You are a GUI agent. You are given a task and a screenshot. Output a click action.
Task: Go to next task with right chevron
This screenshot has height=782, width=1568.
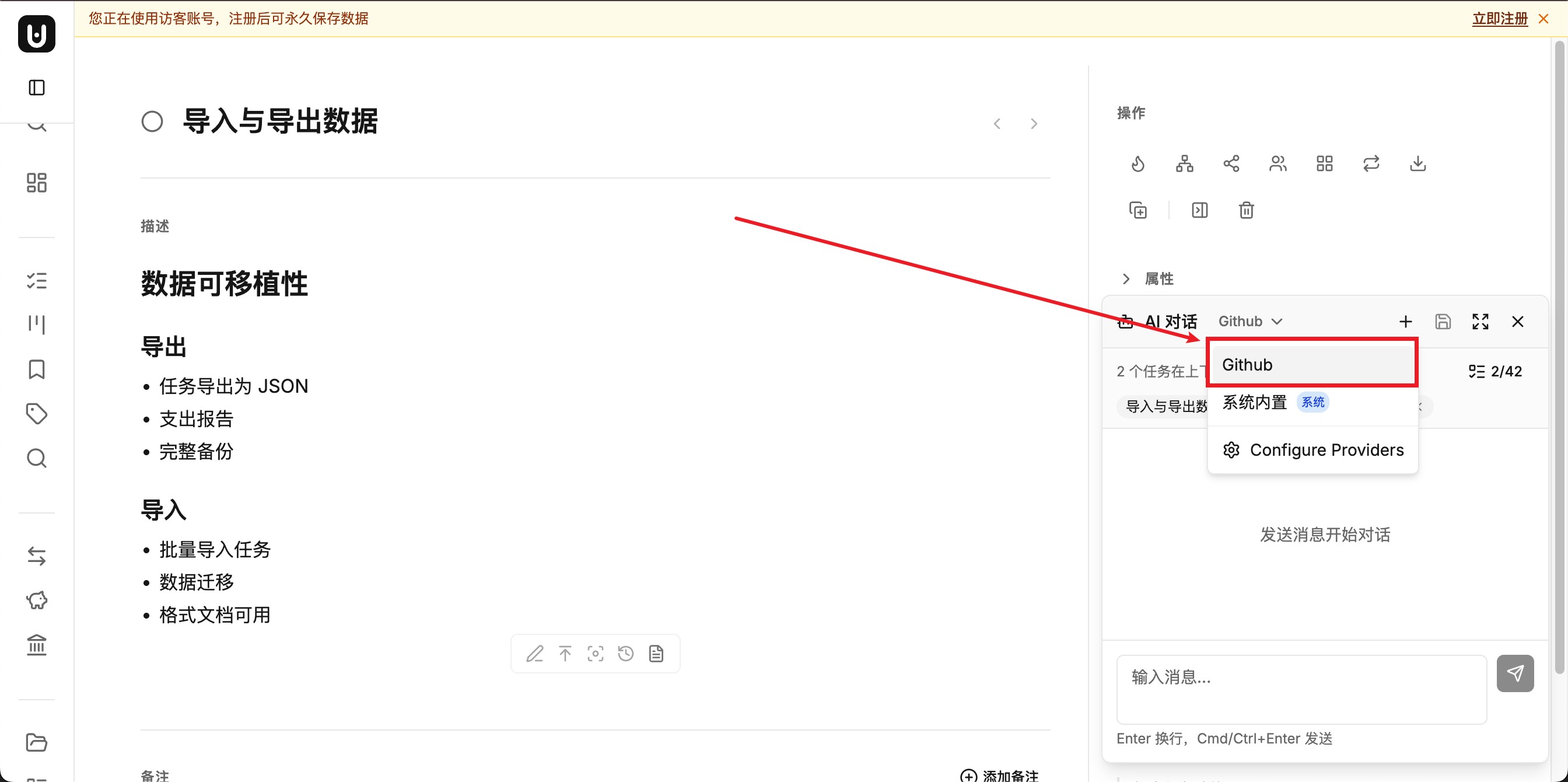click(1034, 124)
